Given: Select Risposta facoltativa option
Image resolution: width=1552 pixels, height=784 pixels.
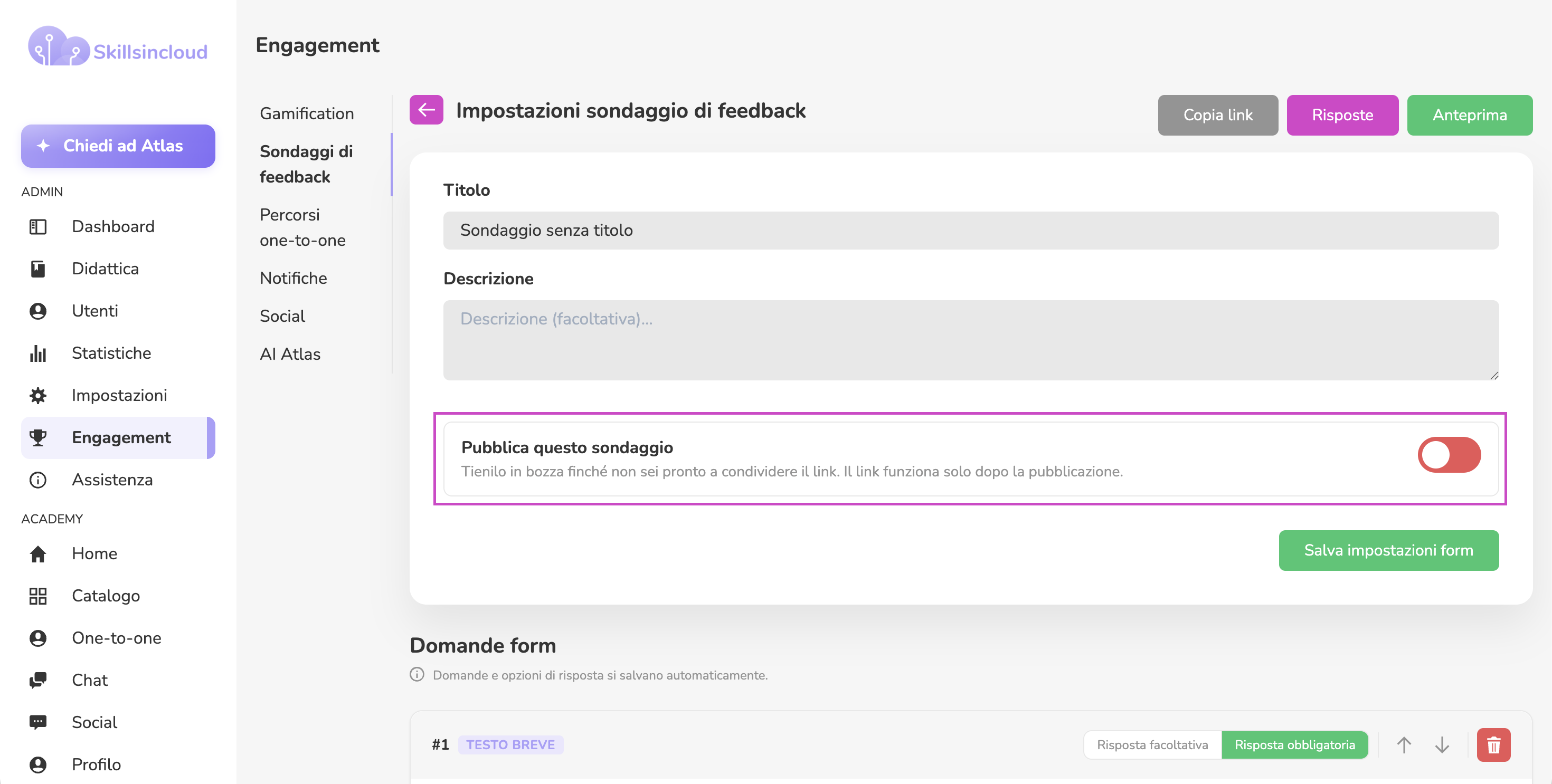Looking at the screenshot, I should point(1152,745).
